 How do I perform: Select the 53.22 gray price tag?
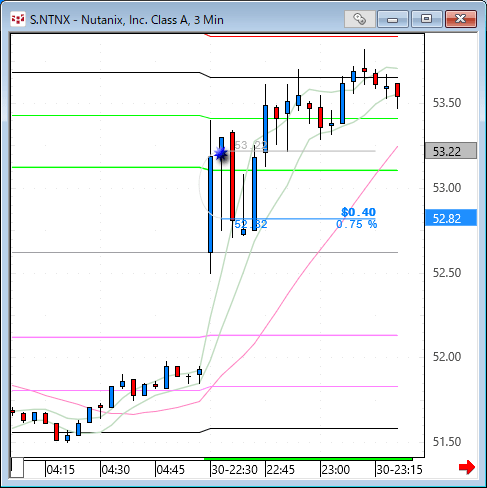tap(451, 151)
